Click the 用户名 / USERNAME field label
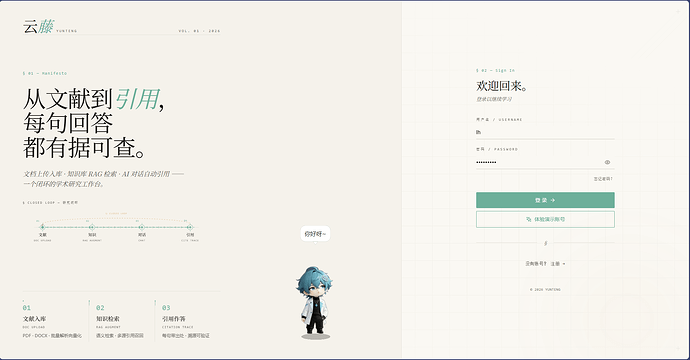Viewport: 690px width, 360px height. (499, 120)
